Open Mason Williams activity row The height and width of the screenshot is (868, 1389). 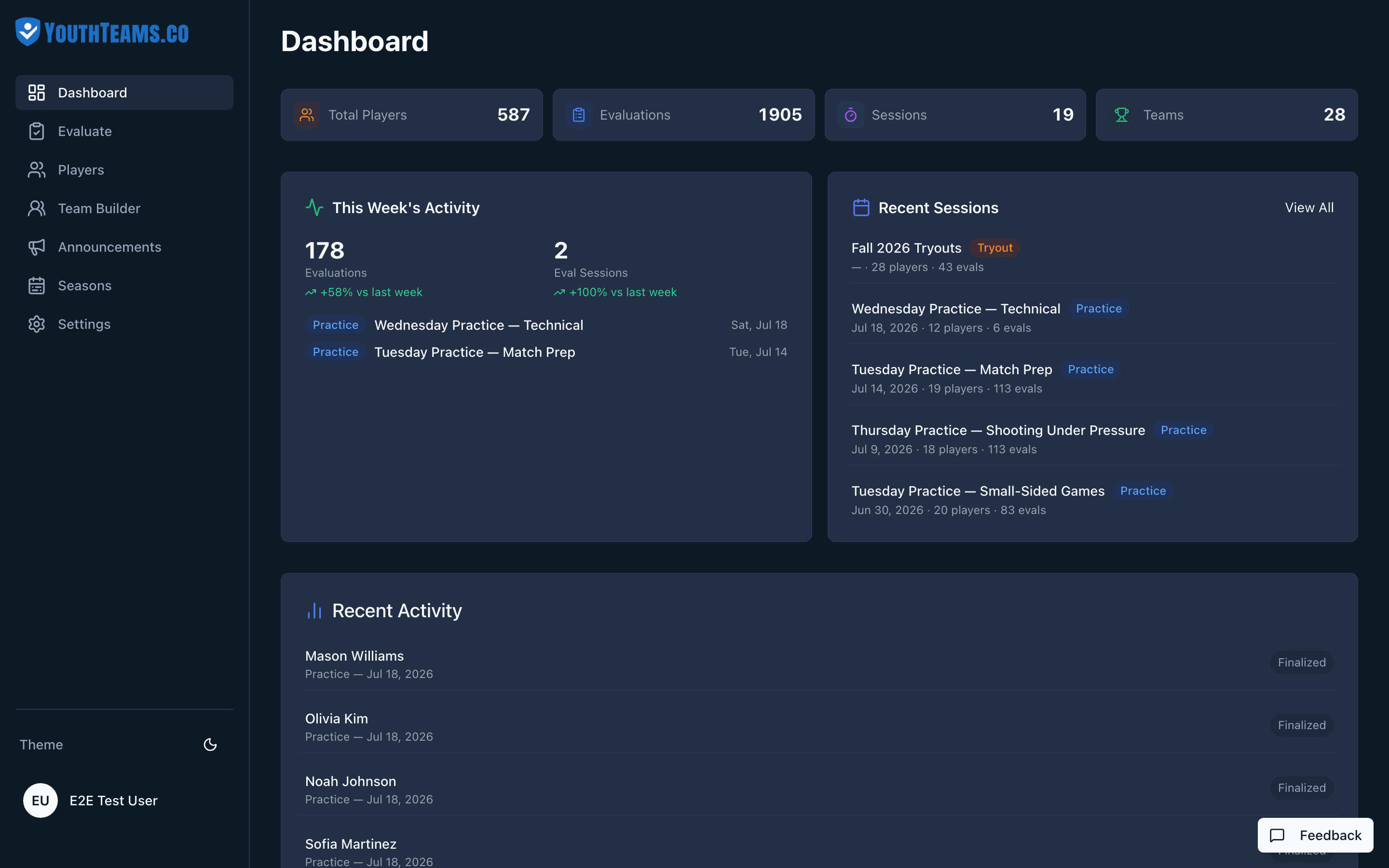(819, 664)
